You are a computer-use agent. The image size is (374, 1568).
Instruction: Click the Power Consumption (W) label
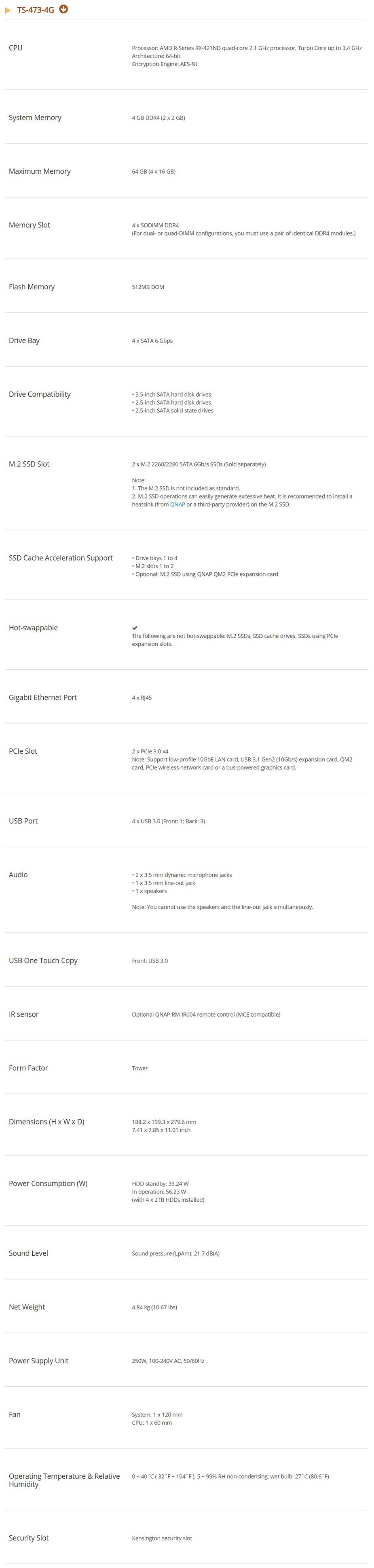pos(48,1184)
